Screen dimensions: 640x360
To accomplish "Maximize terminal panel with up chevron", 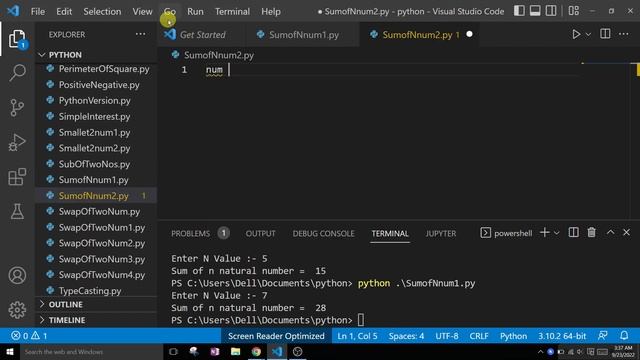I will click(610, 232).
